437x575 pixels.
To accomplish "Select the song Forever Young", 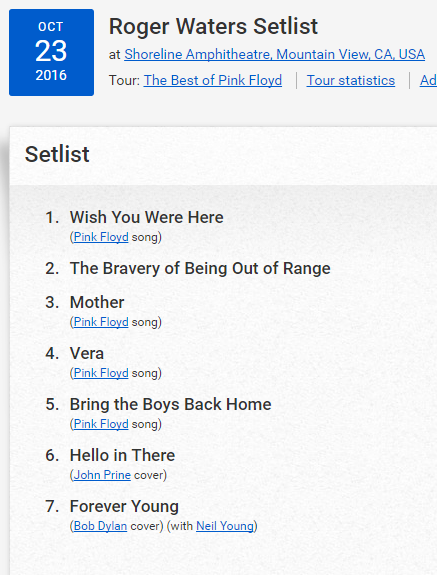I will (124, 507).
